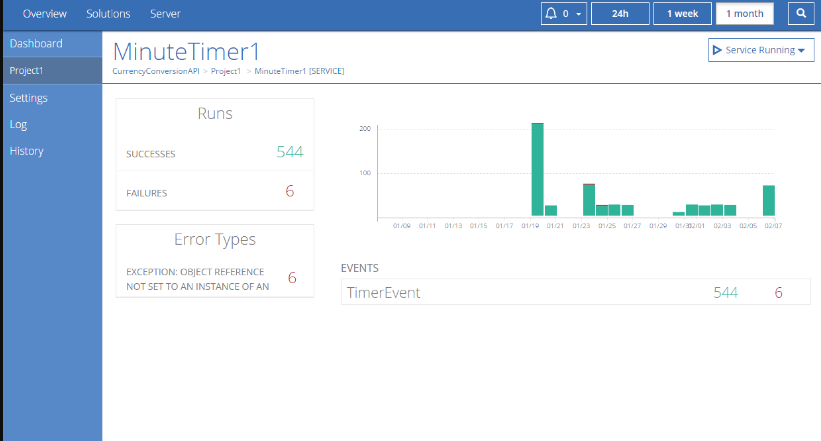Click the Project1 breadcrumb link
This screenshot has width=821, height=441.
coord(226,71)
